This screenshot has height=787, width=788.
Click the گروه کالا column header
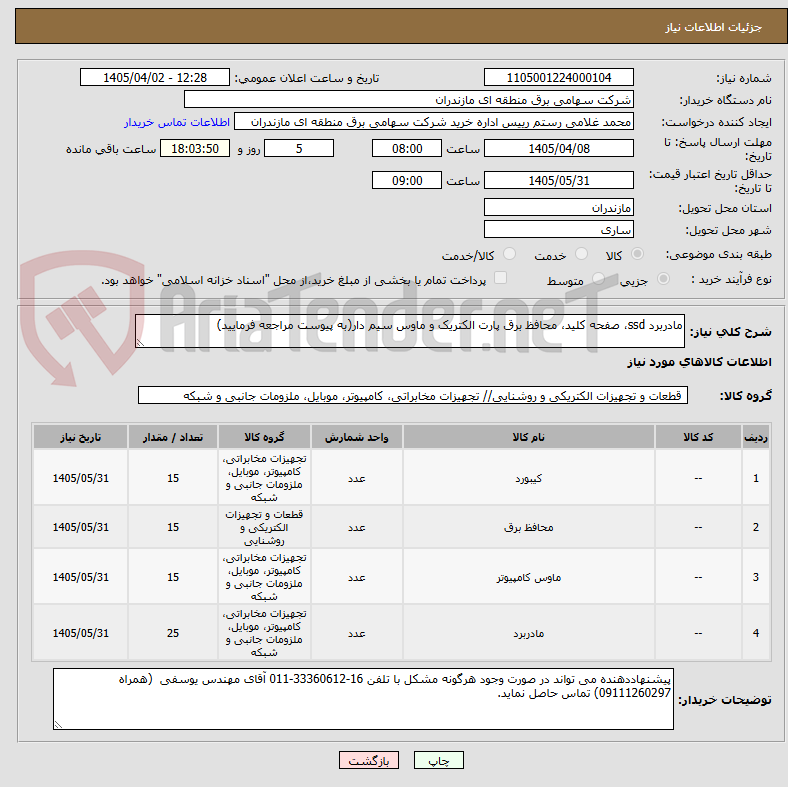coord(264,437)
